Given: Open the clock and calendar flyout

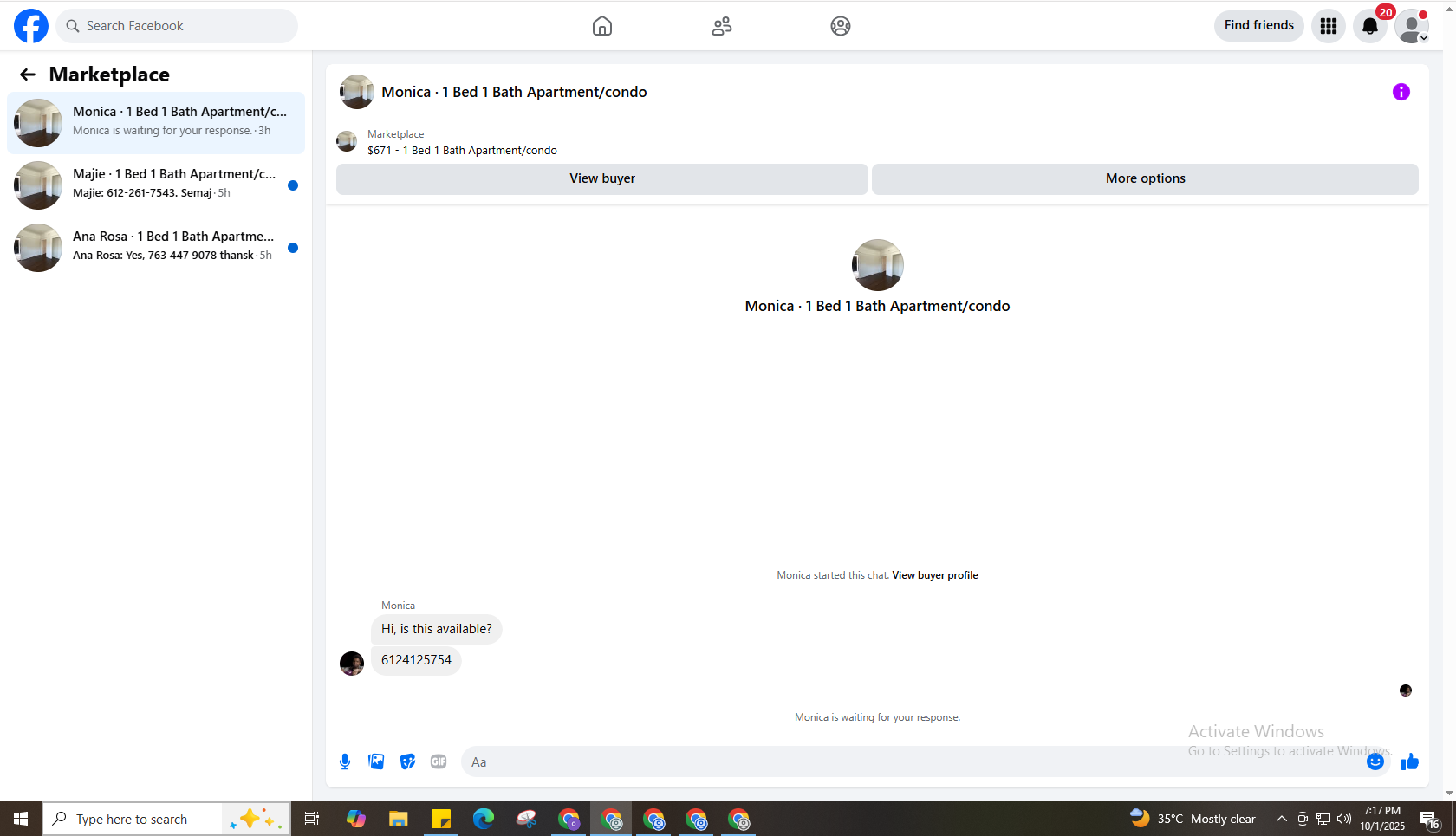Looking at the screenshot, I should click(x=1382, y=819).
